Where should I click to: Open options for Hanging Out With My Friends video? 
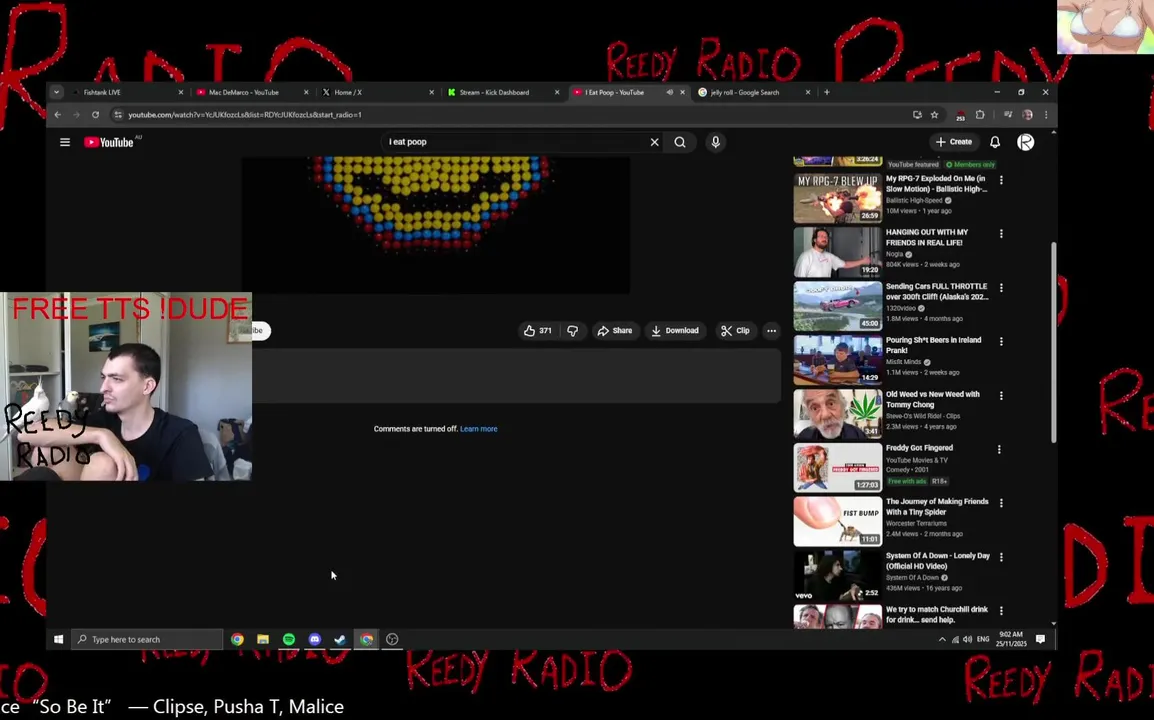(x=1001, y=233)
